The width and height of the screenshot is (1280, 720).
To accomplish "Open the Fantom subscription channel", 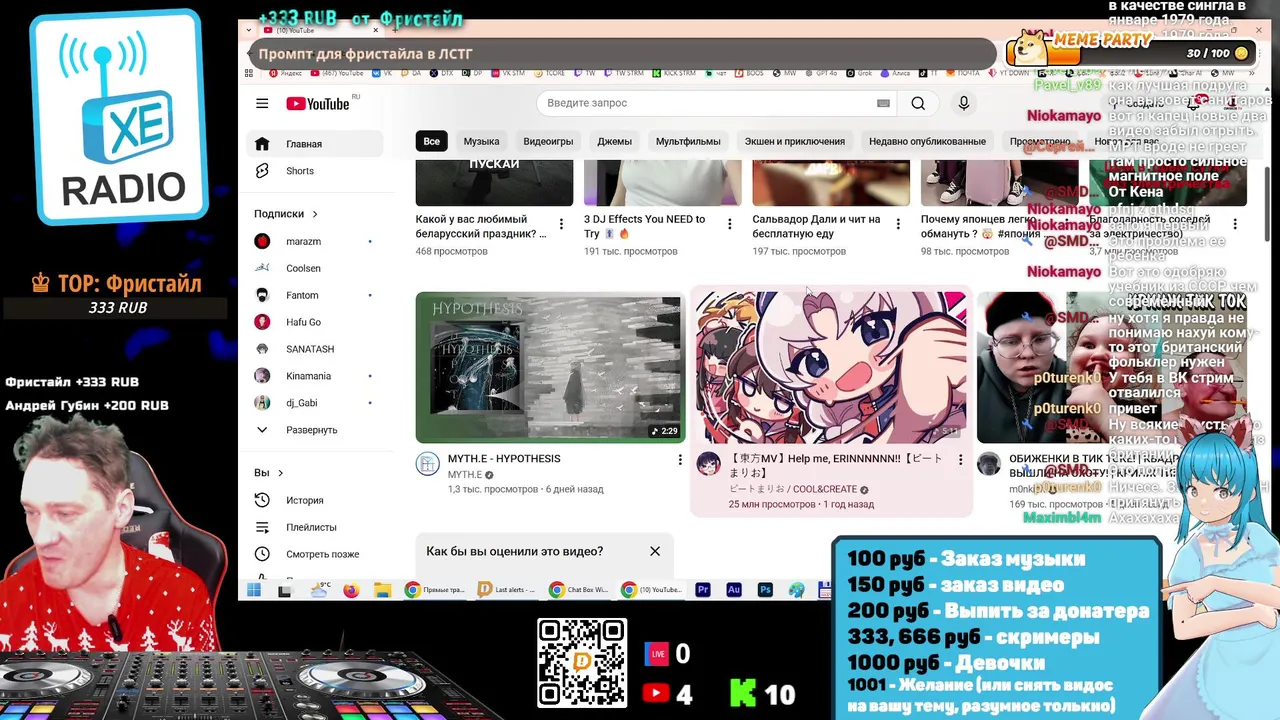I will 314,295.
